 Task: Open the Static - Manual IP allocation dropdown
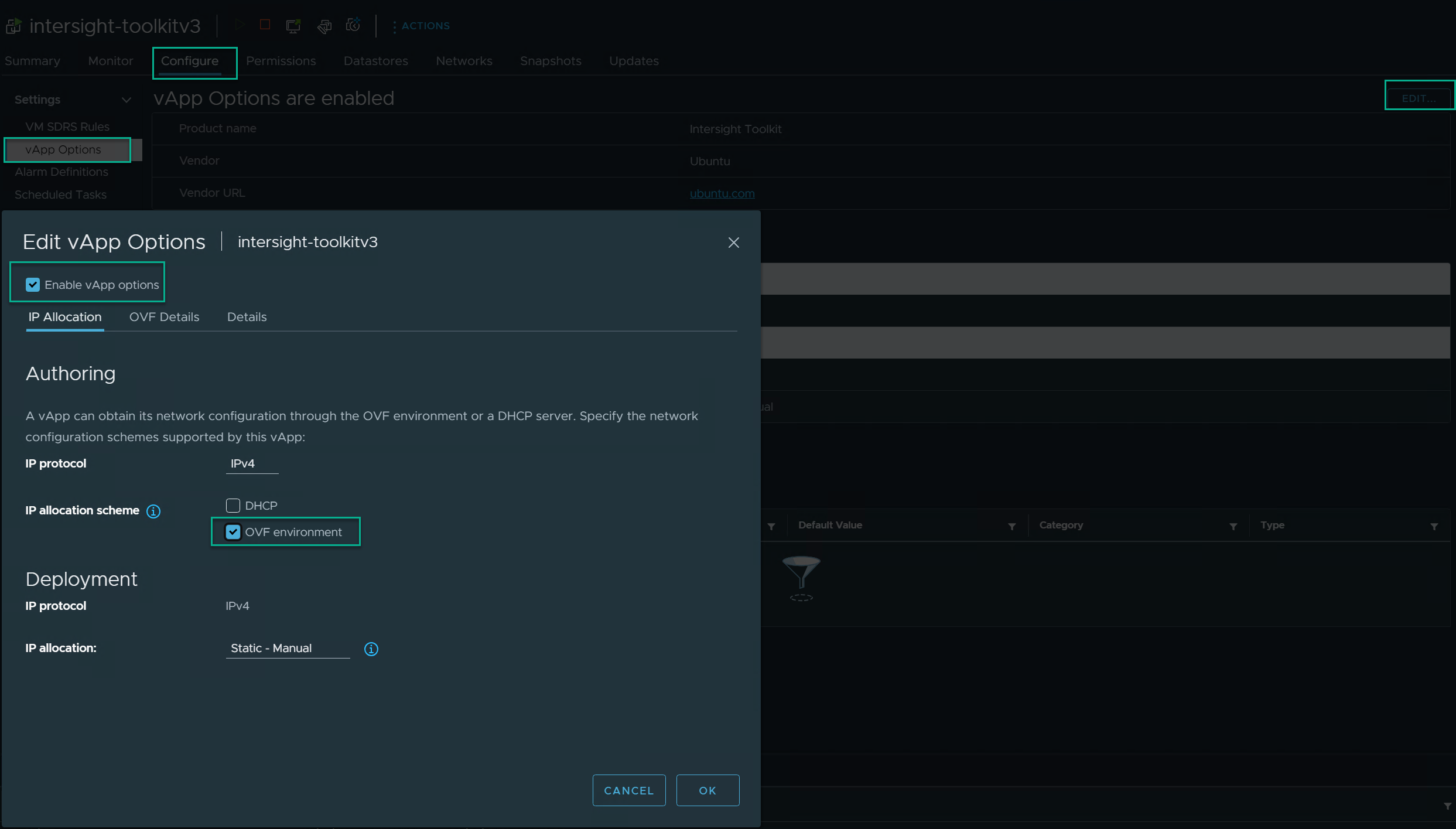[287, 649]
